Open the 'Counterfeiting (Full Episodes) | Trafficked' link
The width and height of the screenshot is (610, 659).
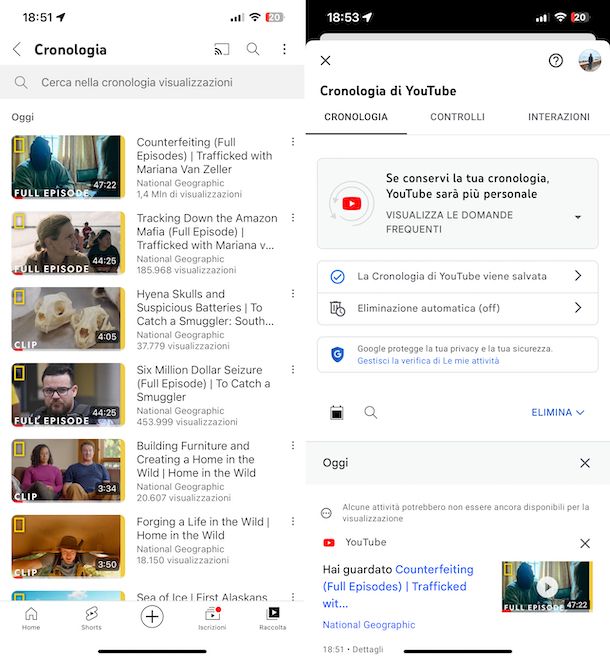pyautogui.click(x=398, y=586)
